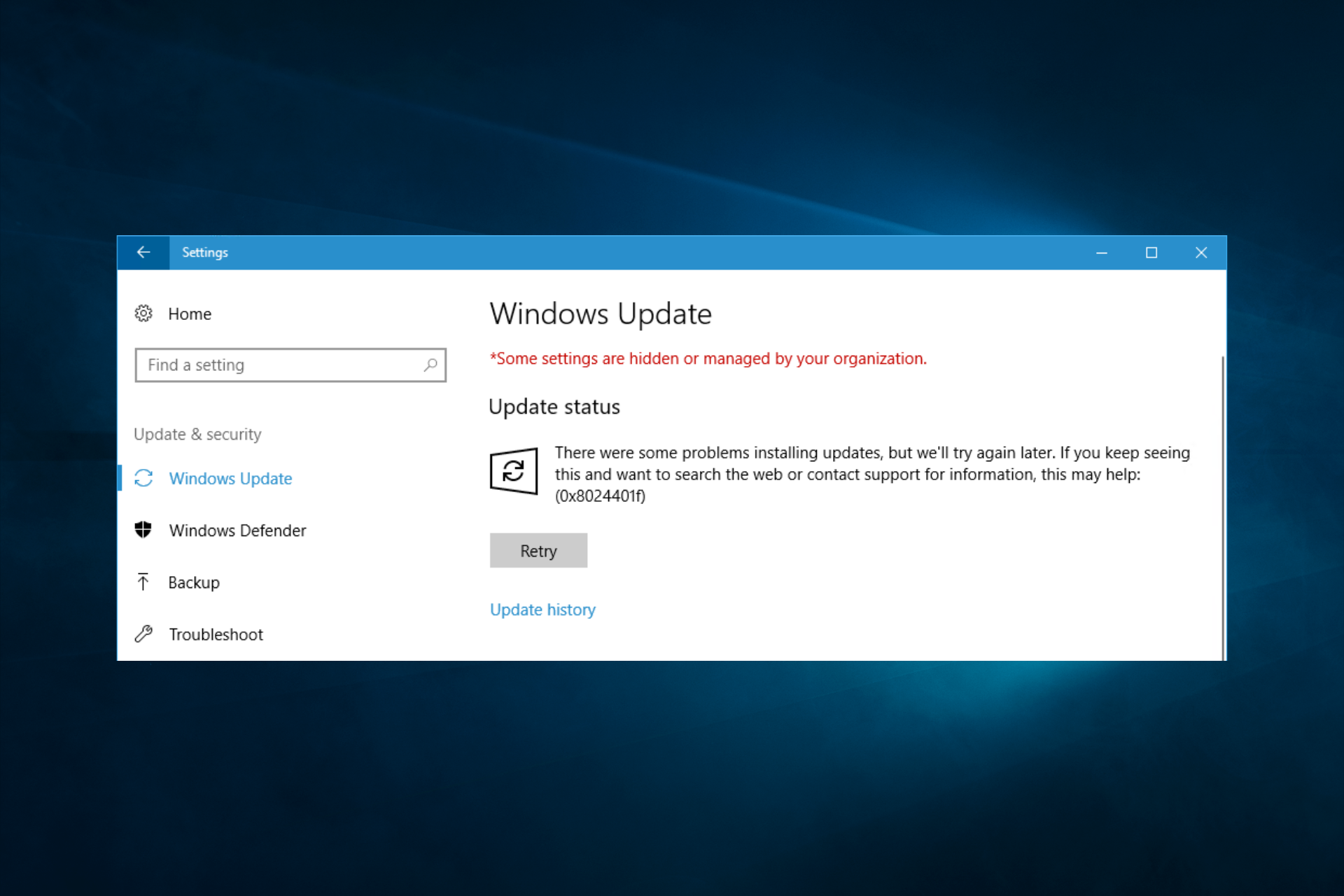Screen dimensions: 1344x896
Task: Click the Update & security category label
Action: point(197,434)
